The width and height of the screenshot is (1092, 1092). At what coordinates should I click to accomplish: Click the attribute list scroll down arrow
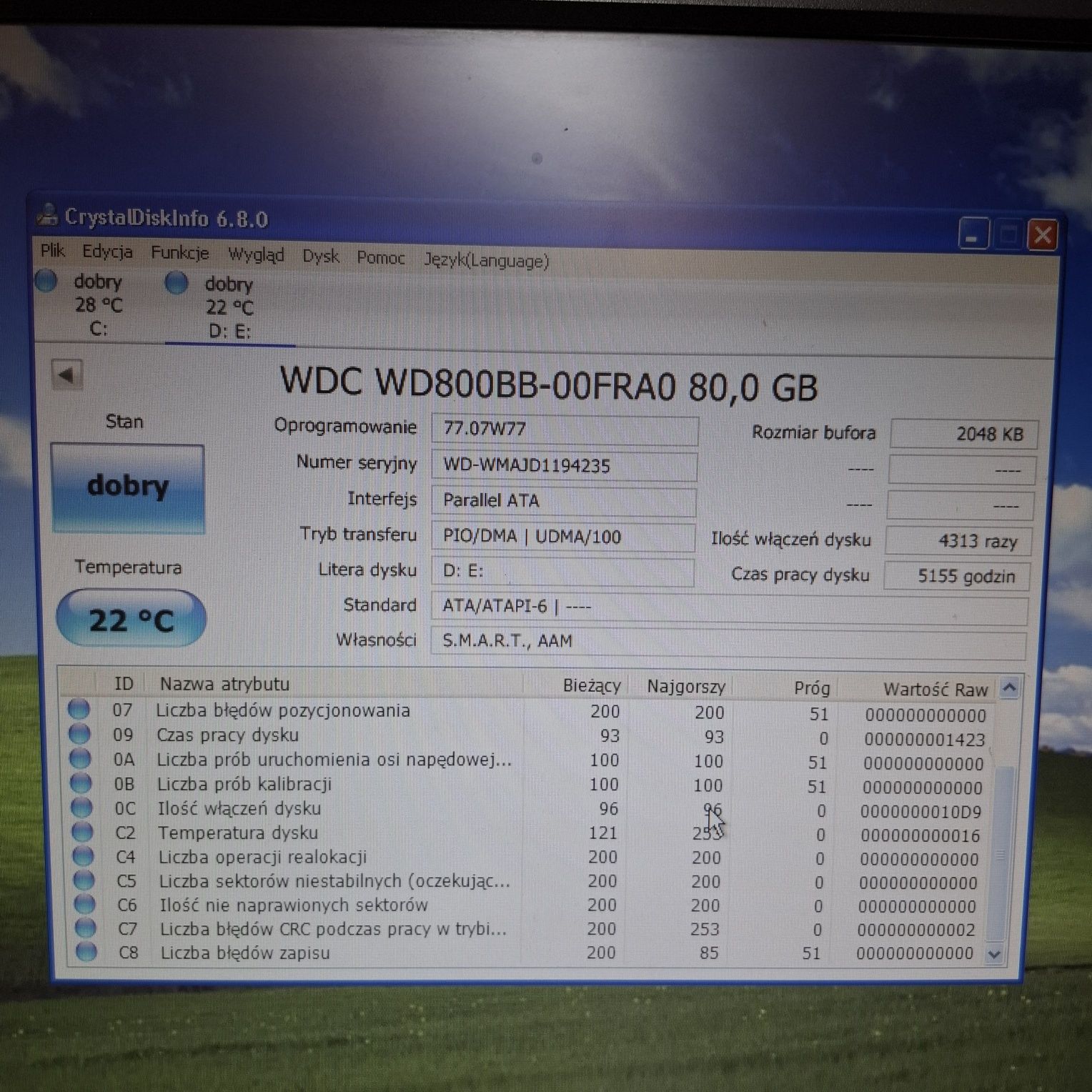click(x=994, y=954)
